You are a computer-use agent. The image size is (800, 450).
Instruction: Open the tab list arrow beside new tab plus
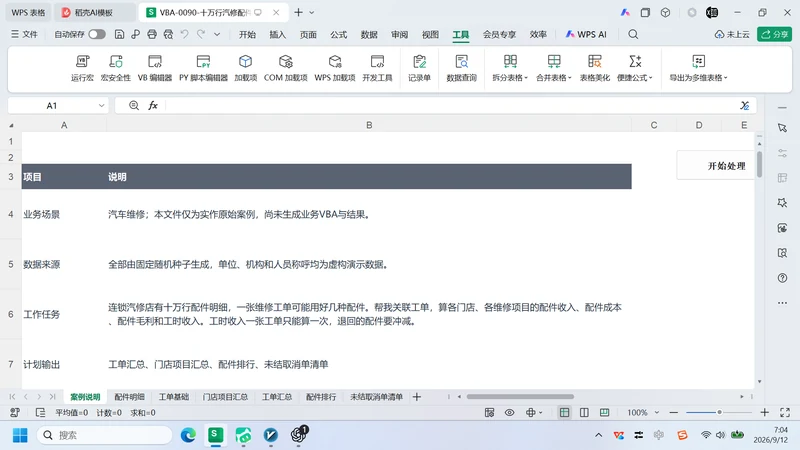pyautogui.click(x=312, y=12)
